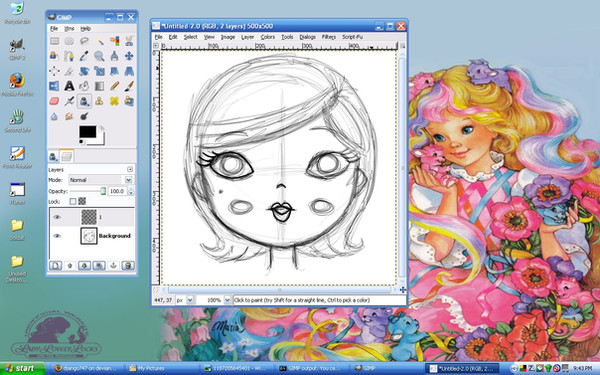Open the Colors menu
600x375 pixels.
(x=267, y=37)
